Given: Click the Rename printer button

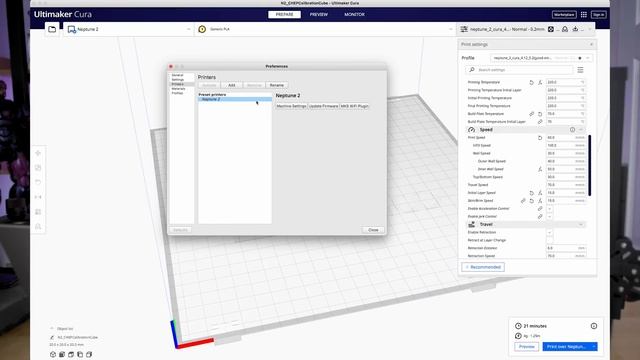Looking at the screenshot, I should [277, 85].
